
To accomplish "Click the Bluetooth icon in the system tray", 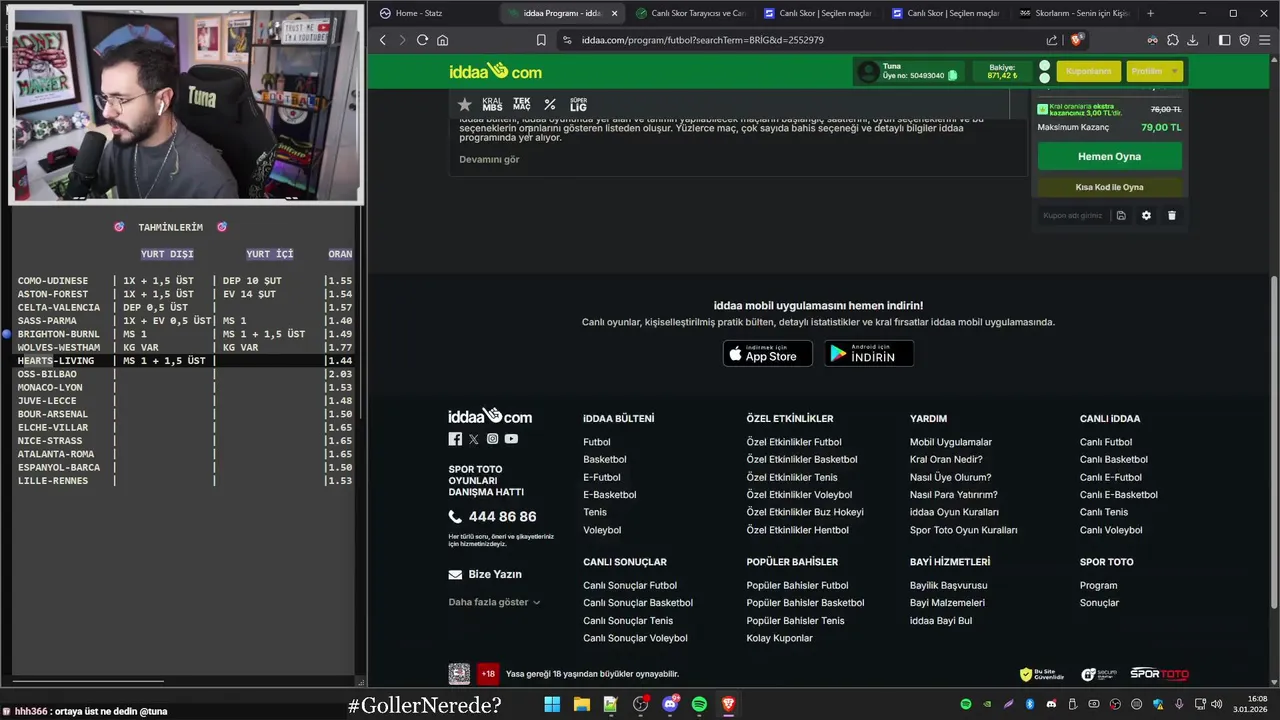I will [1029, 704].
